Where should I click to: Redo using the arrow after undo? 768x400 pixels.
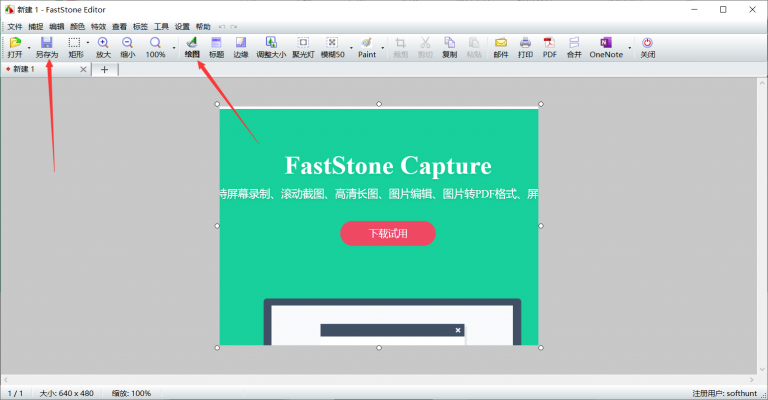(234, 27)
